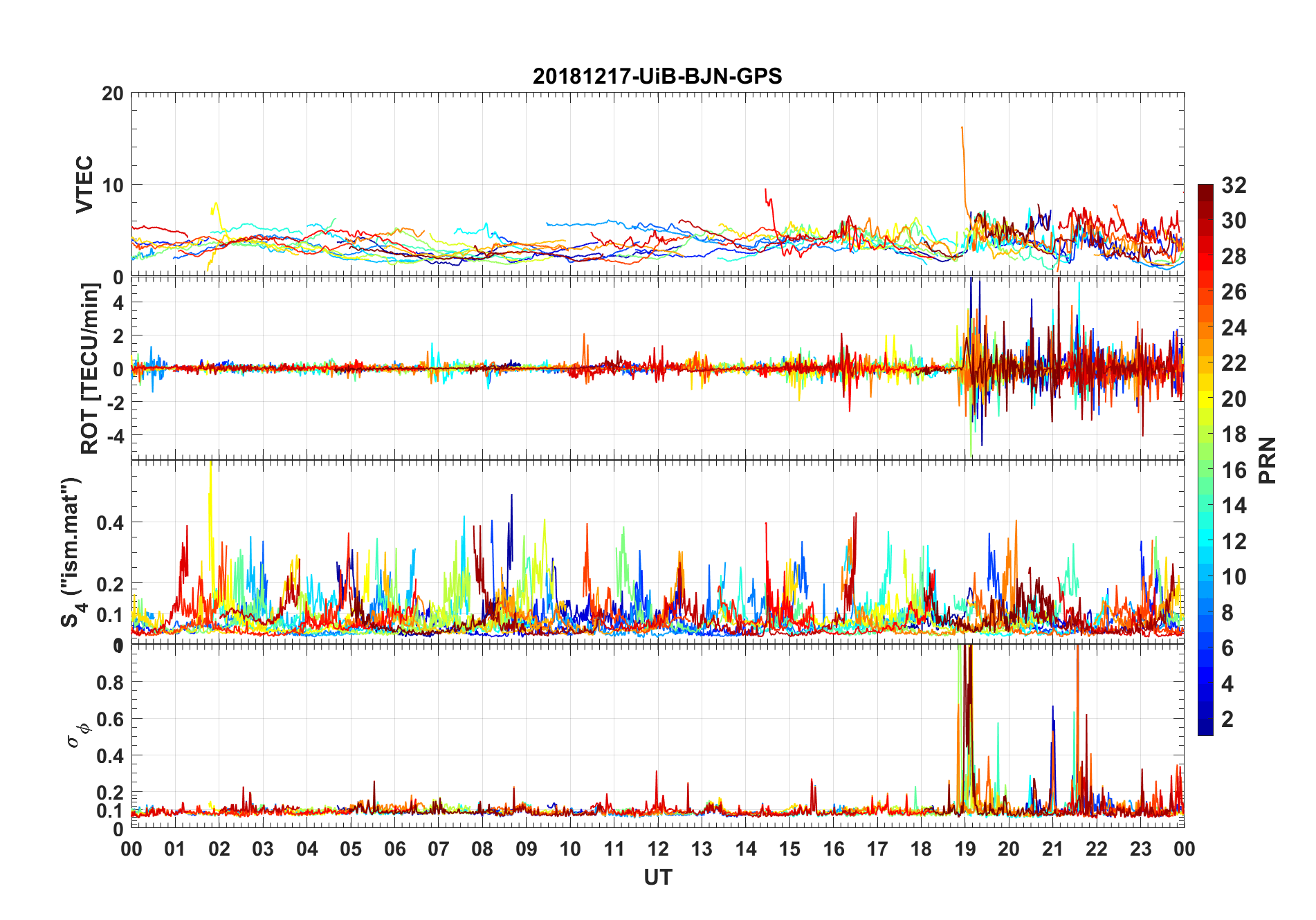Click the colorbar tick label 24
The image size is (1316, 920).
click(1234, 328)
